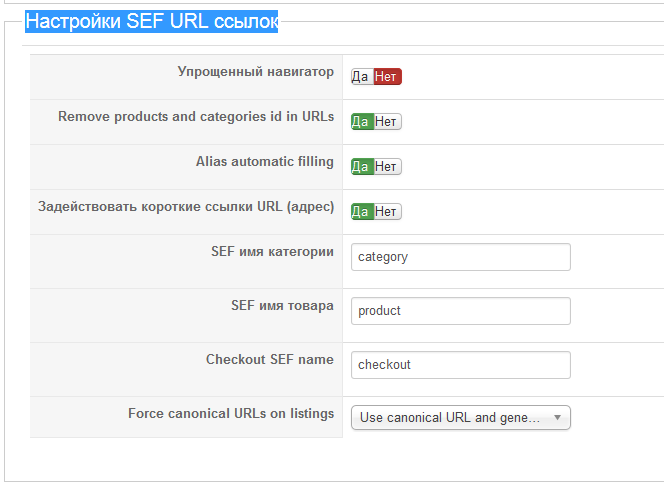
Task: Enable Remove products and categories id (Да)
Action: [361, 121]
